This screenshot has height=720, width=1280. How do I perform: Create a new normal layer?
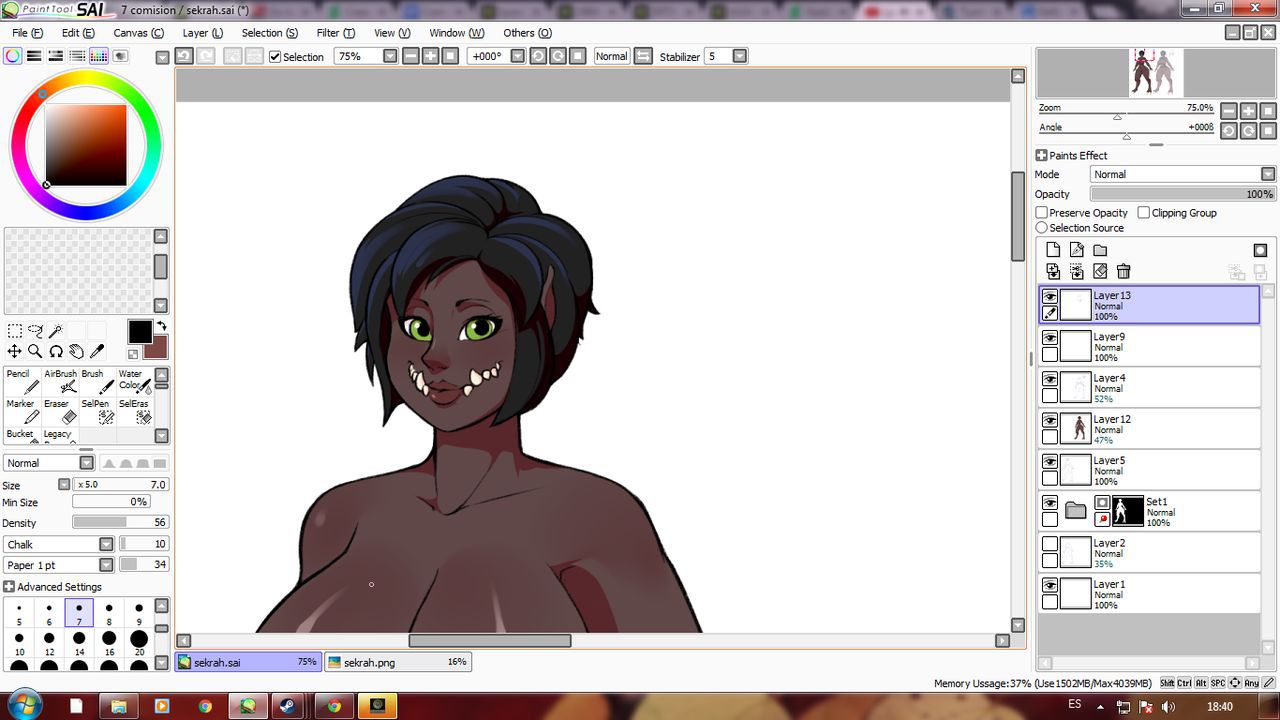coord(1053,250)
